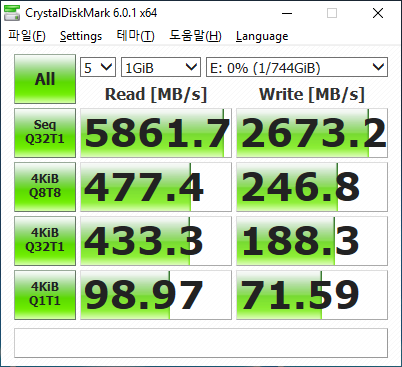Run all benchmarks with the All button

click(x=45, y=79)
